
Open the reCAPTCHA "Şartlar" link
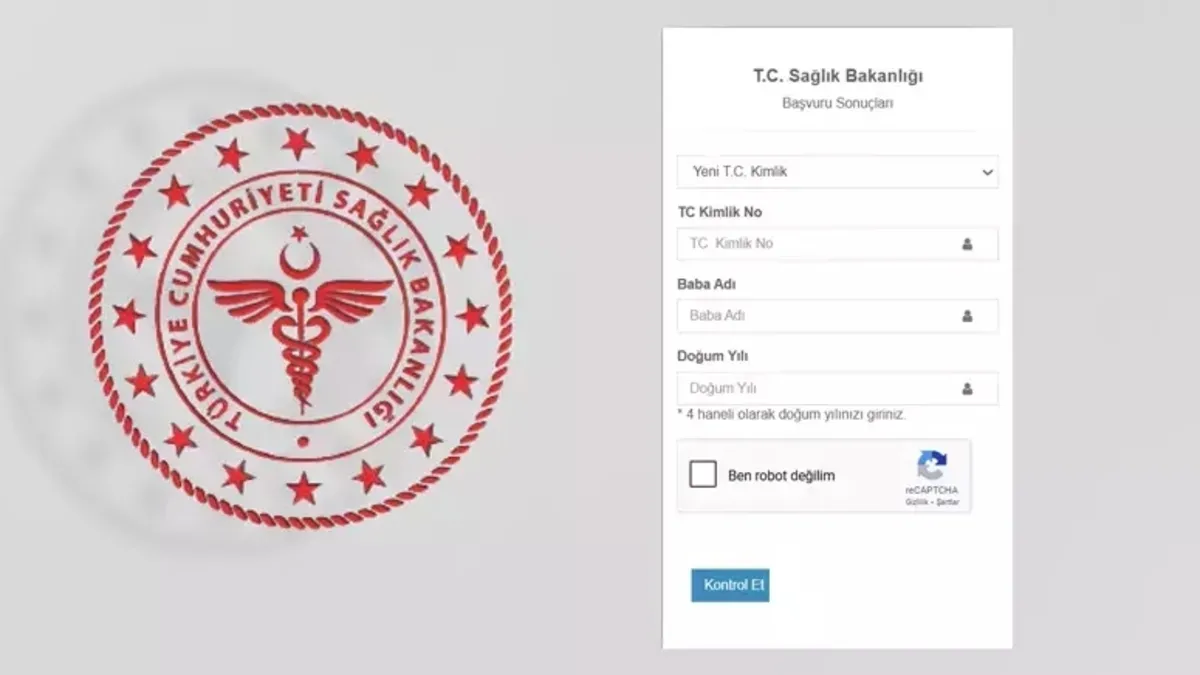[948, 502]
